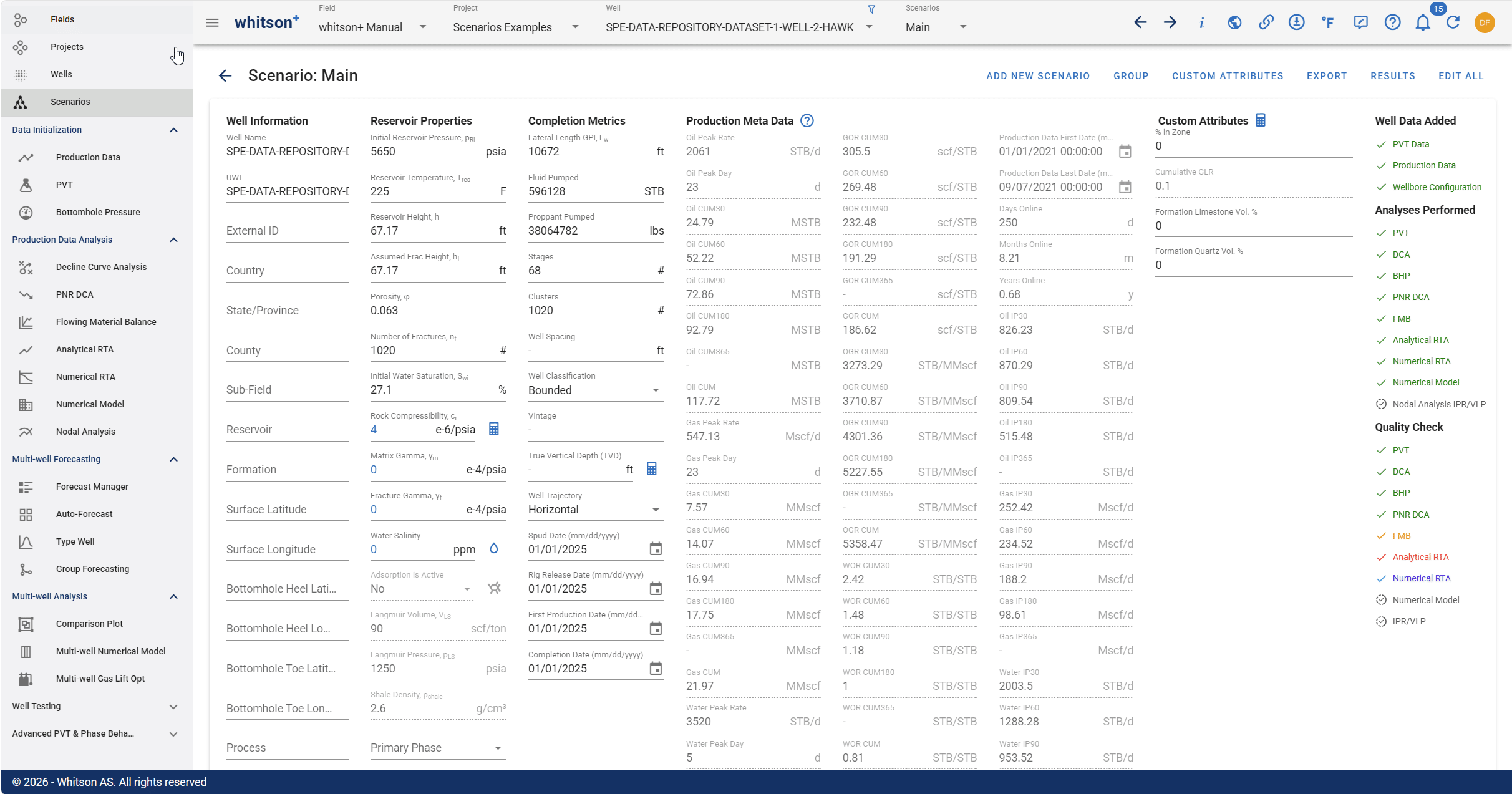Collapse Multi-well Forecasting section
The width and height of the screenshot is (1512, 794).
tap(173, 459)
